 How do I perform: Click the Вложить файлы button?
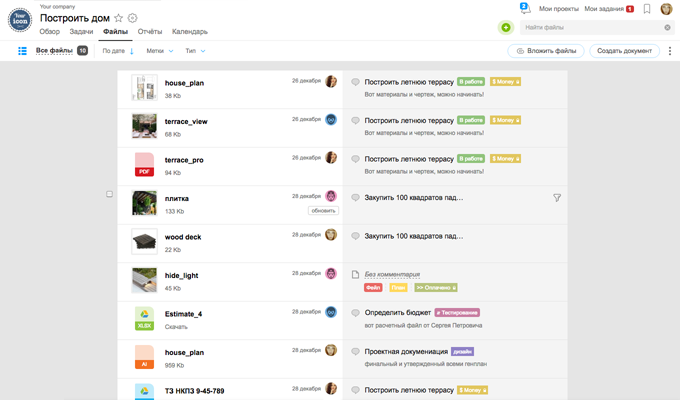546,51
